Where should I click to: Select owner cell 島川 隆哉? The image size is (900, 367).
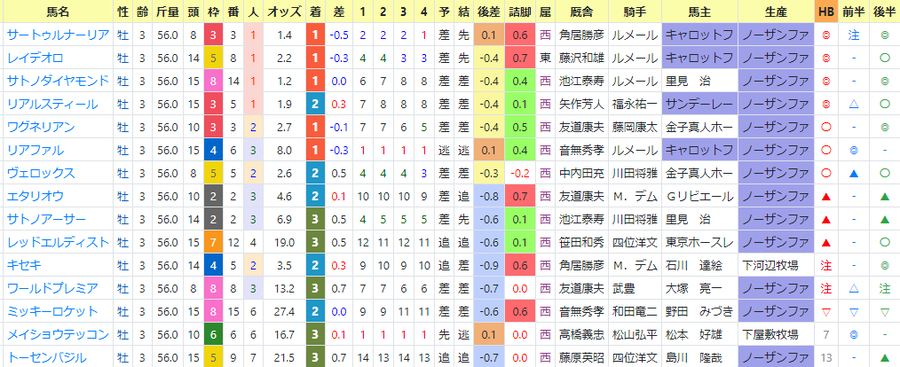pos(699,357)
